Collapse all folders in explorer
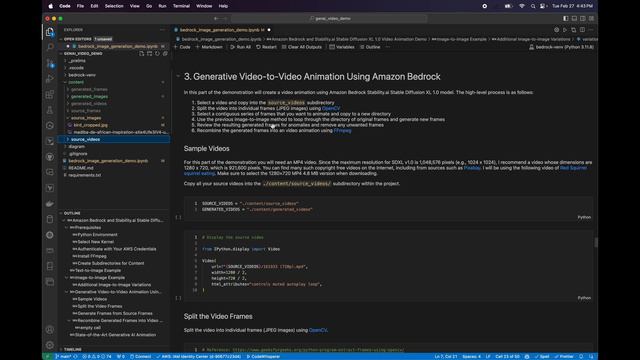This screenshot has height=360, width=640. pos(165,53)
